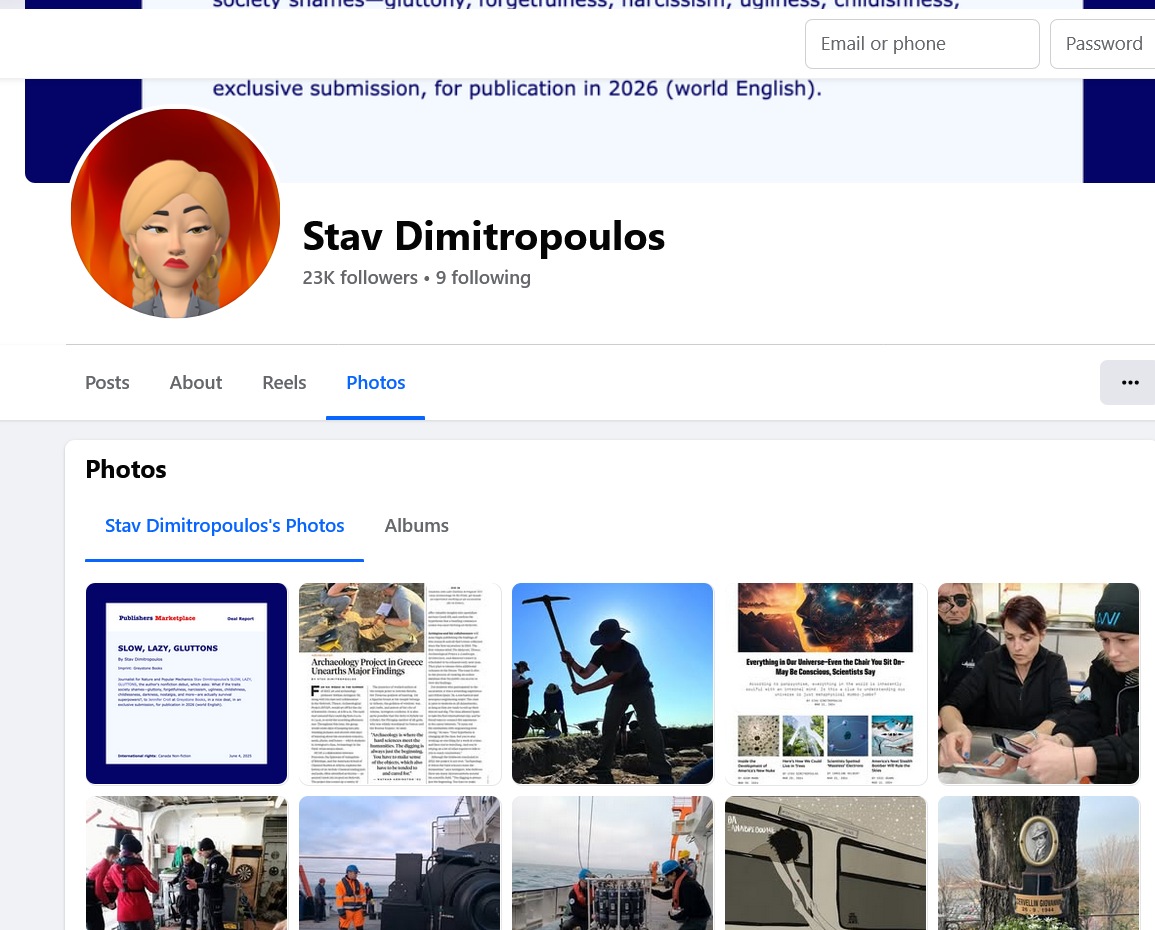Focus the Email or phone field
This screenshot has height=930, width=1155.
click(x=922, y=44)
